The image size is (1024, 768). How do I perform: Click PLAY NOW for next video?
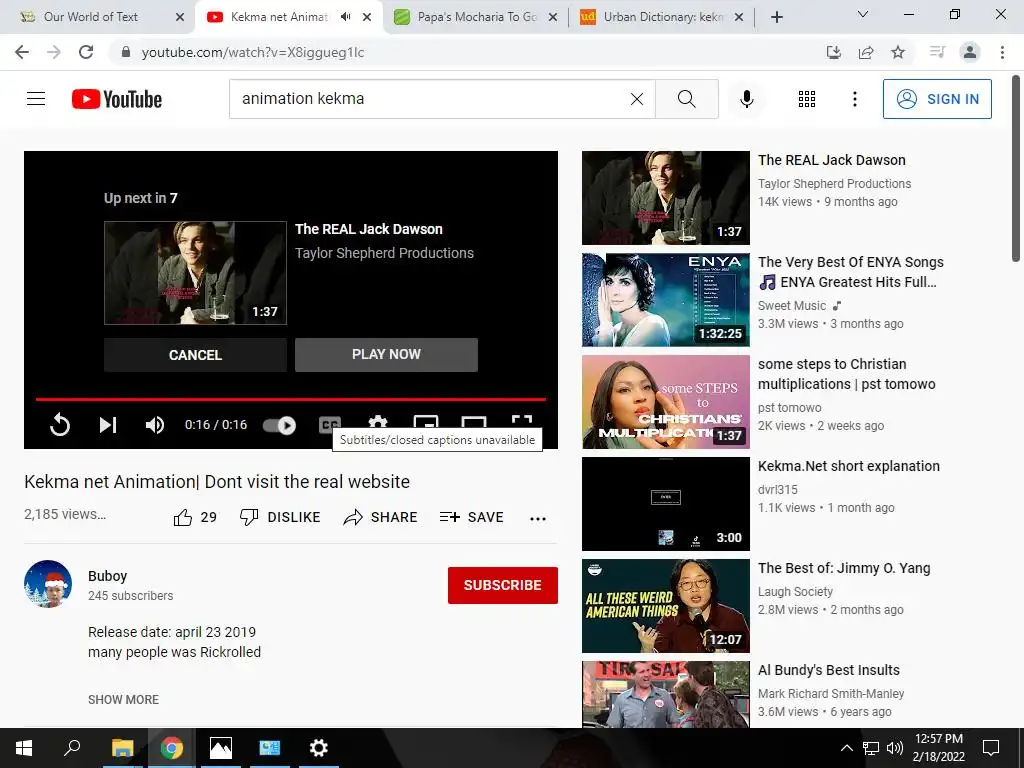[x=386, y=355]
